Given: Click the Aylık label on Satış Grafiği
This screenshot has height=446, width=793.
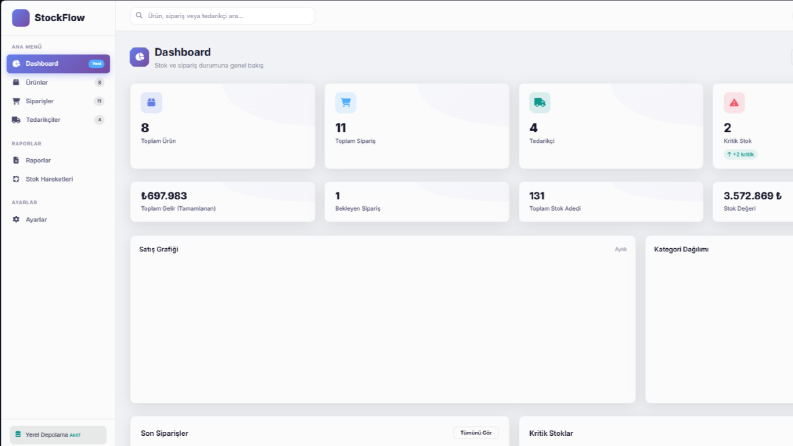Looking at the screenshot, I should click(x=621, y=249).
